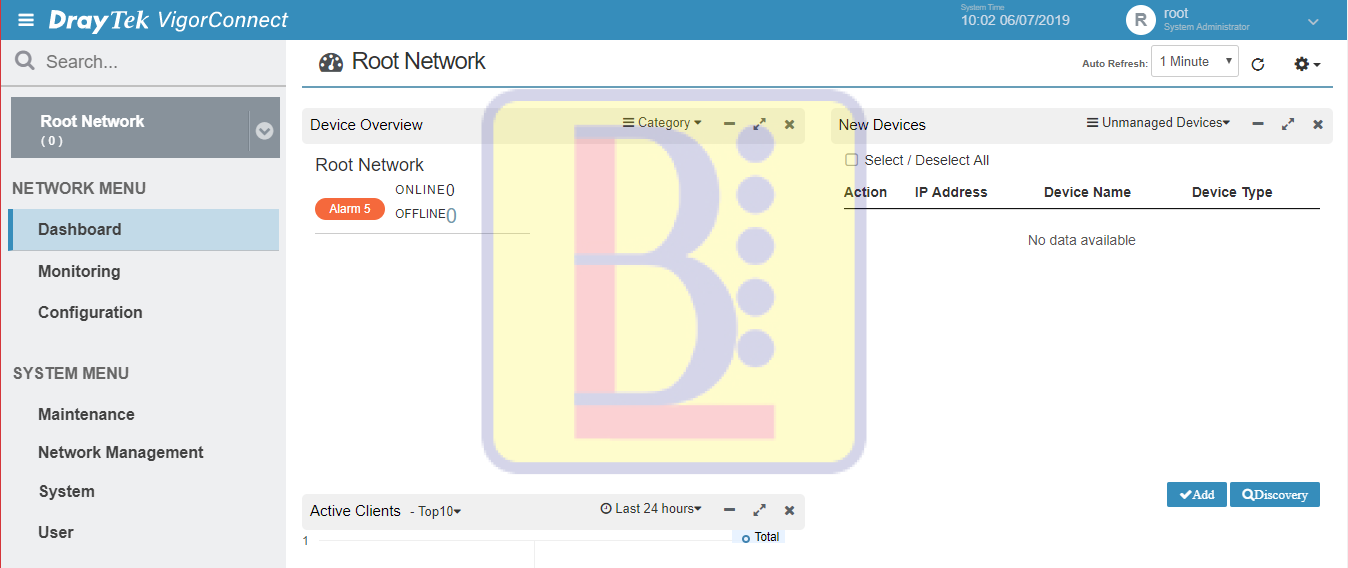This screenshot has height=568, width=1348.
Task: Open Monitoring in the network menu
Action: pyautogui.click(x=79, y=271)
